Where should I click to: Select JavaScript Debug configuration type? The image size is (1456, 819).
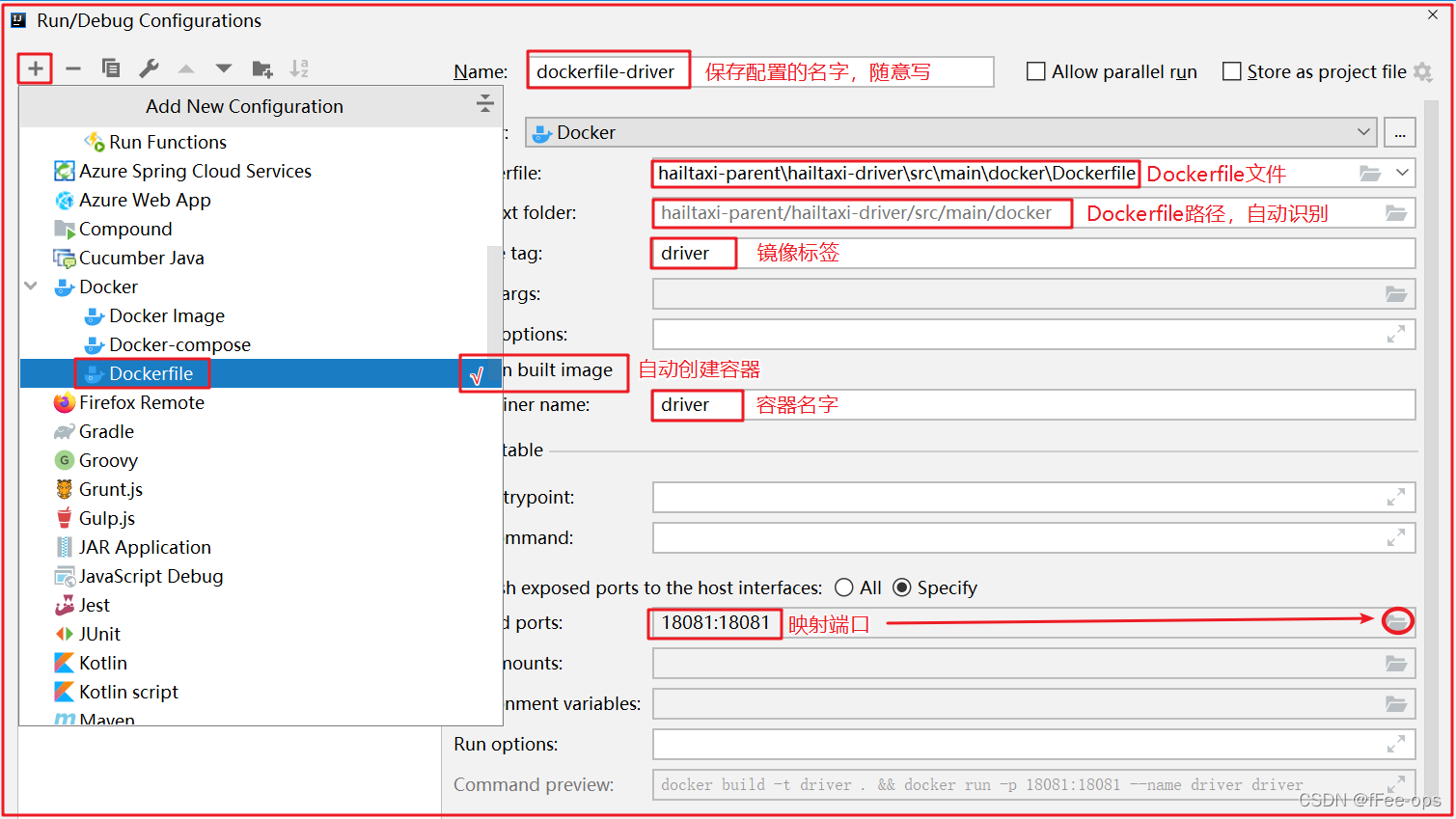[151, 576]
